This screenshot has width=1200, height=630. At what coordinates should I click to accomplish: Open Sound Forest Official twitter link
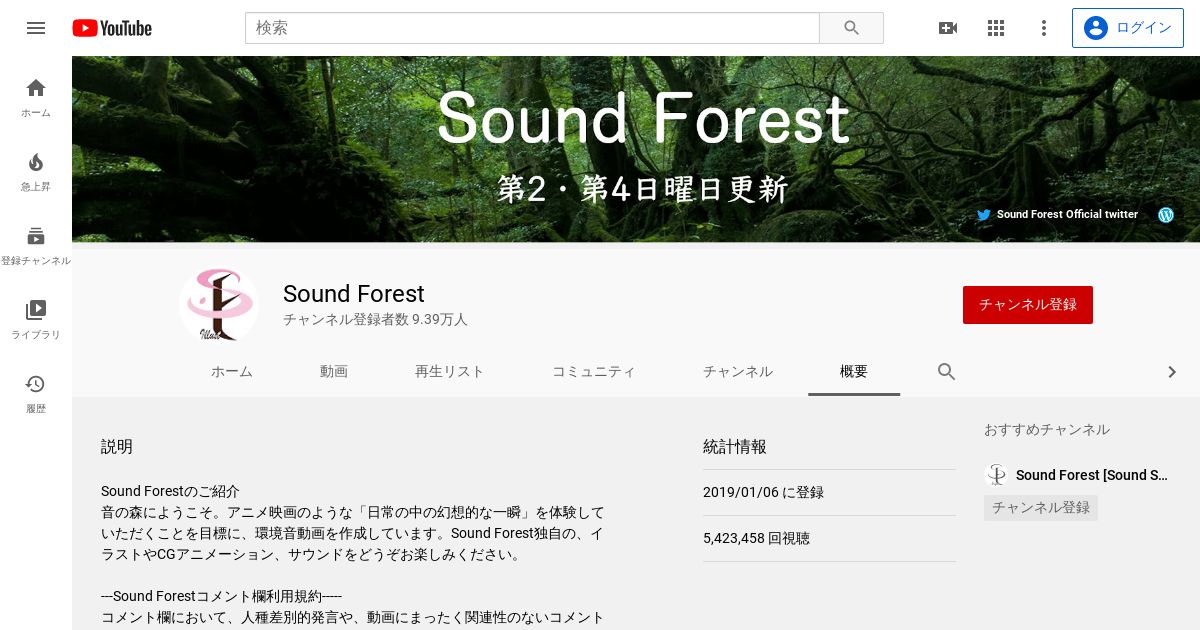pyautogui.click(x=1058, y=214)
